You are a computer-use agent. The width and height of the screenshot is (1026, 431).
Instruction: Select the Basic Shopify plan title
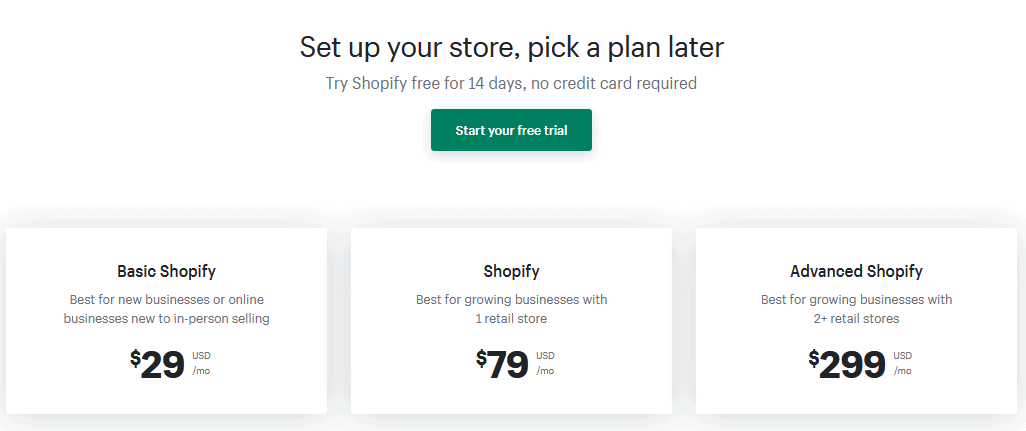click(x=166, y=271)
